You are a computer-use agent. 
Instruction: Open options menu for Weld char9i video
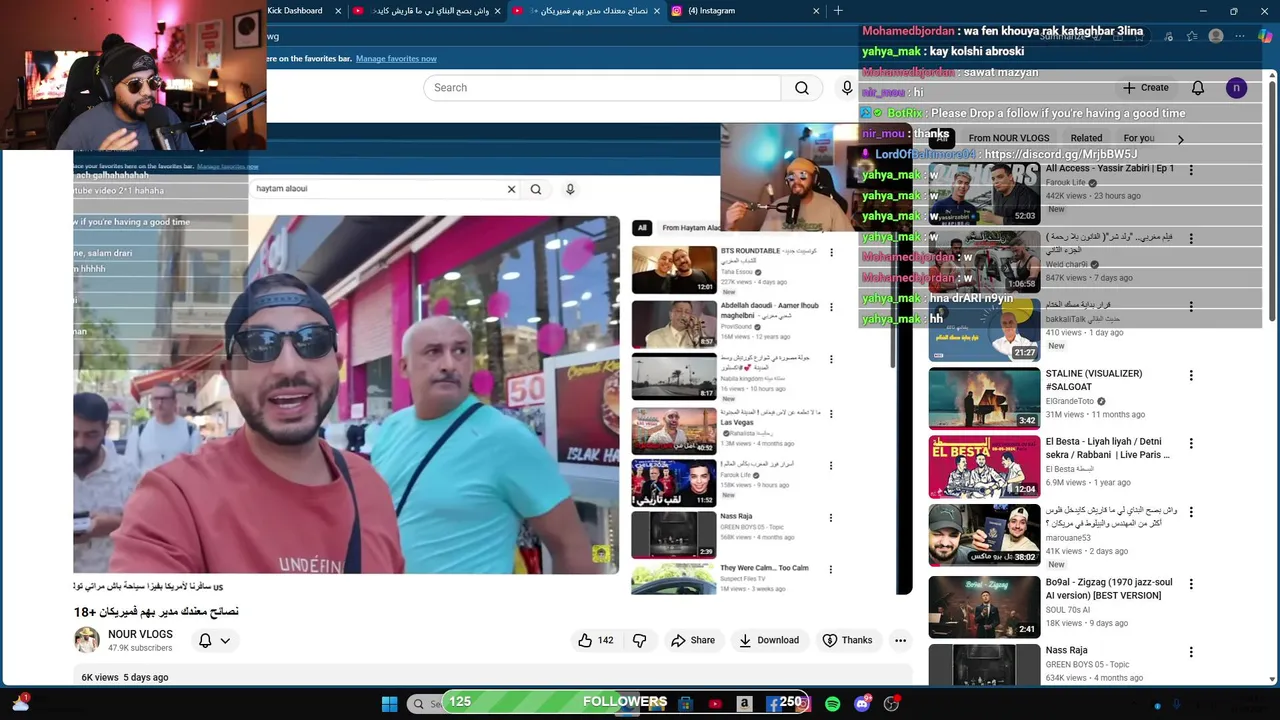coord(1191,239)
